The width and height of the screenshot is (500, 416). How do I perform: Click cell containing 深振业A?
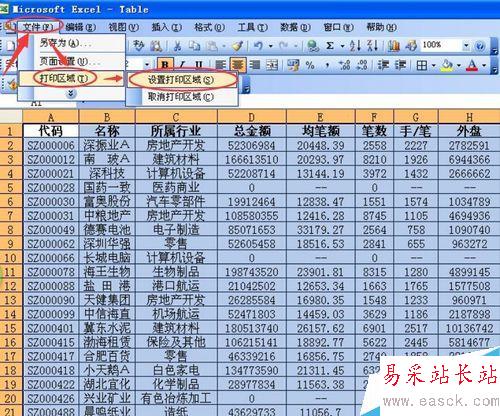[107, 145]
